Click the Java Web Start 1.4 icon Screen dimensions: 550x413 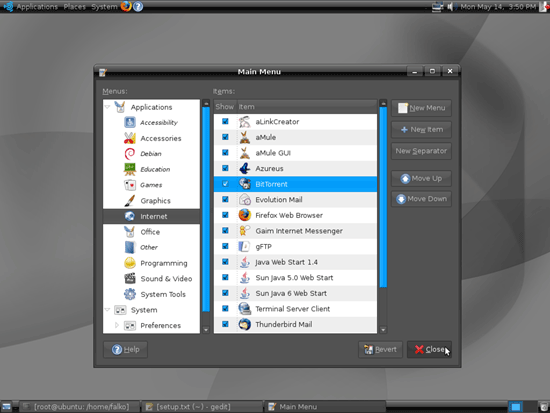pos(244,262)
